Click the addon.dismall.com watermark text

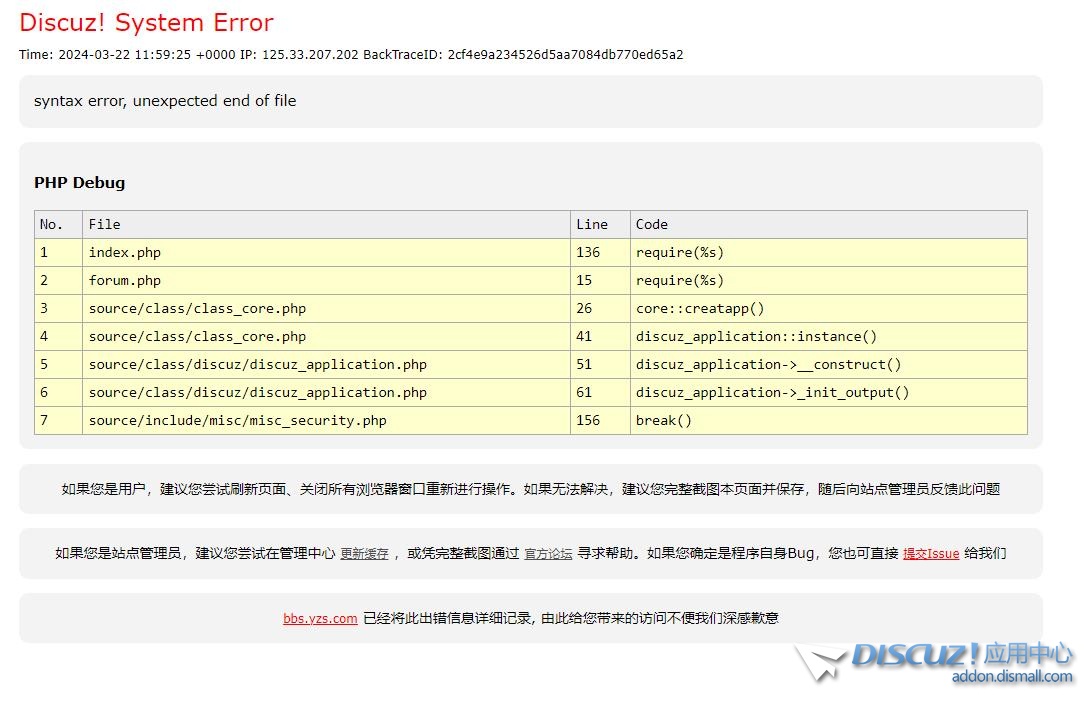(x=1011, y=677)
